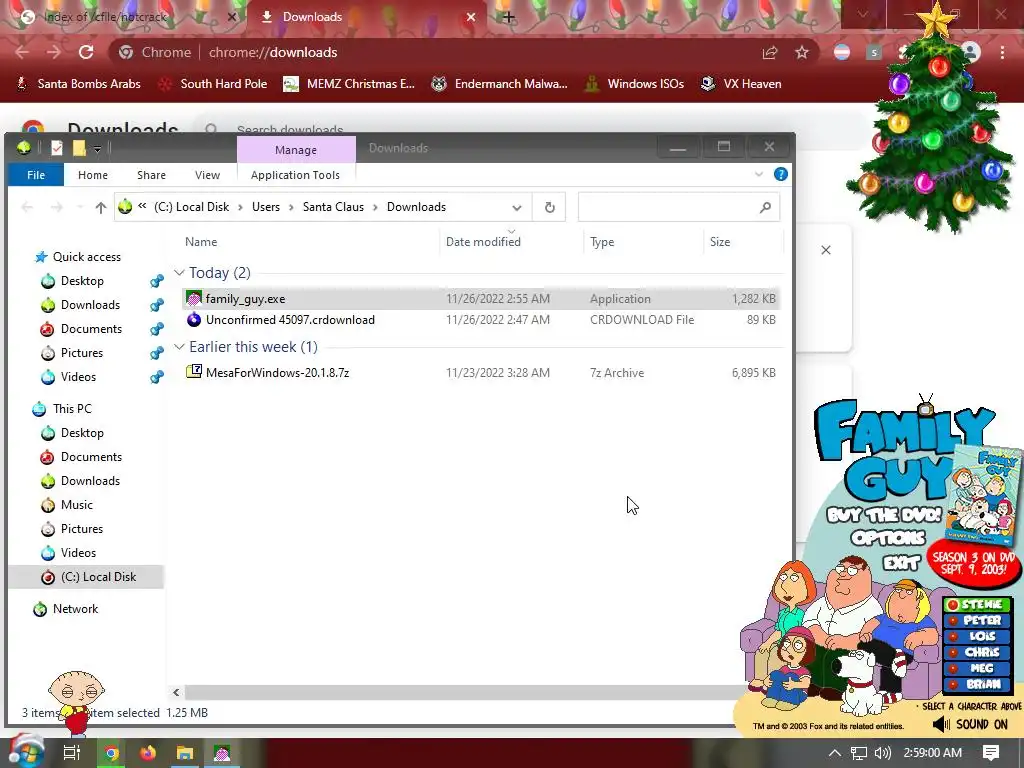Screen dimensions: 1024x768
Task: Expand the Explorer ribbon with the chevron
Action: pyautogui.click(x=759, y=174)
